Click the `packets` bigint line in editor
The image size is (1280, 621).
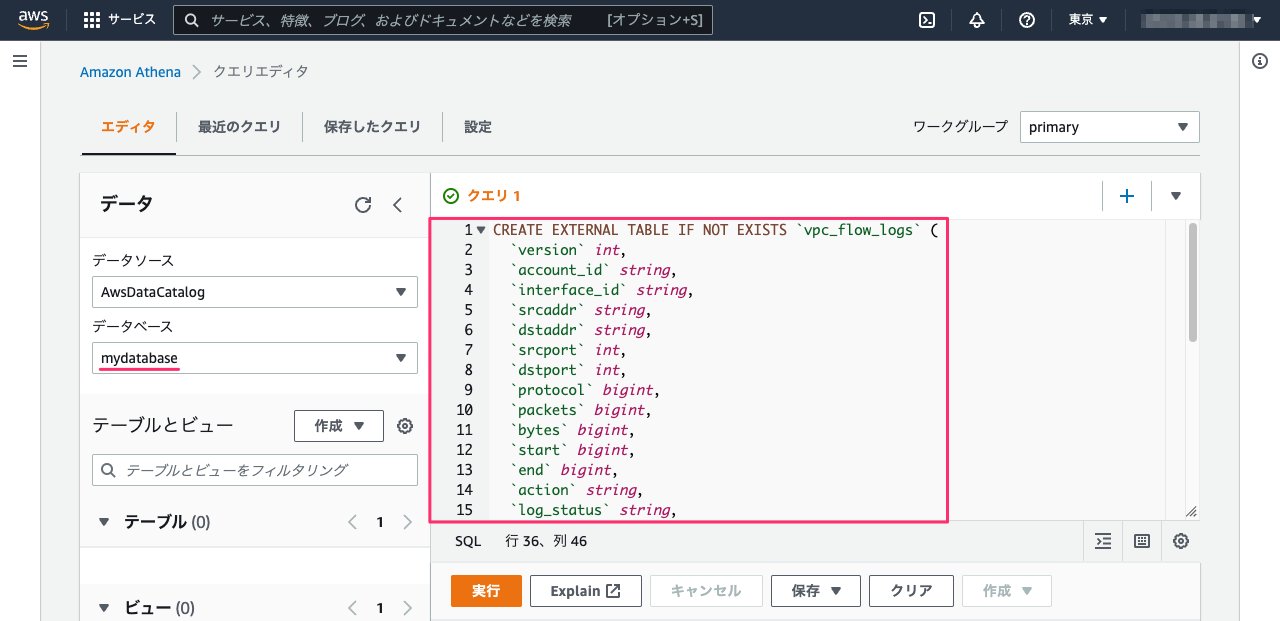pos(581,410)
